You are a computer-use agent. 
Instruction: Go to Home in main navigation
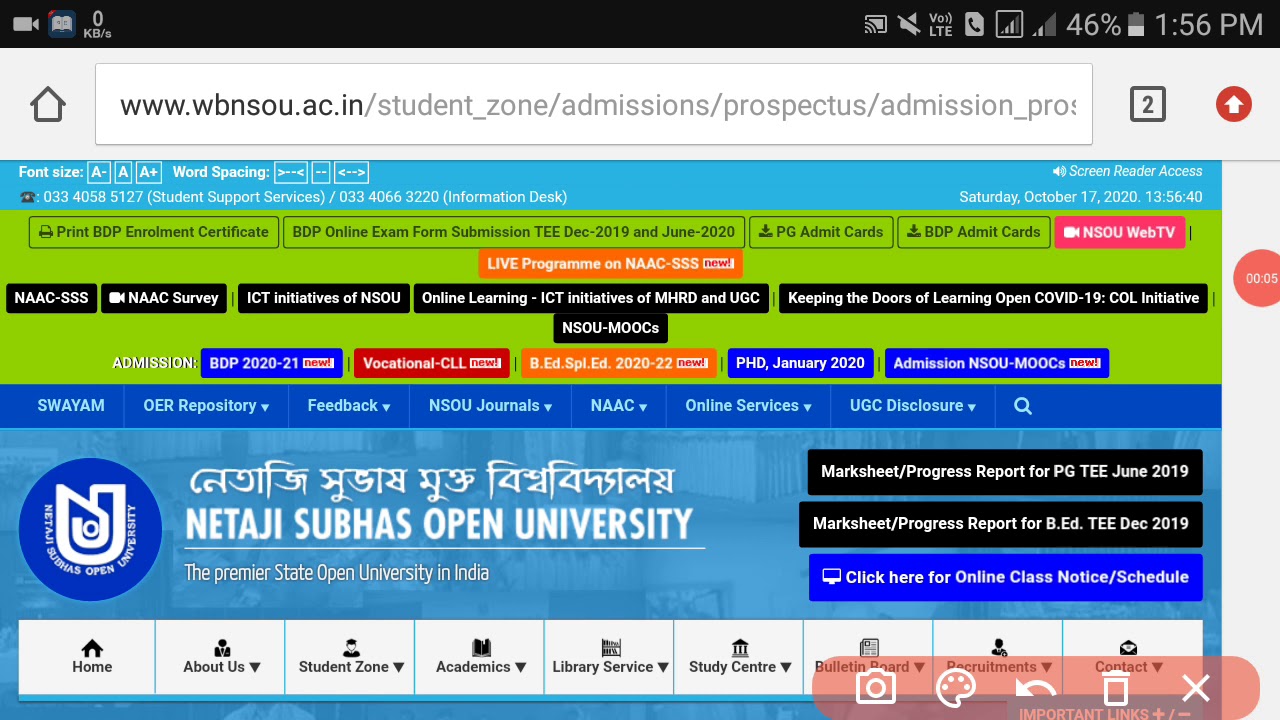[x=92, y=656]
